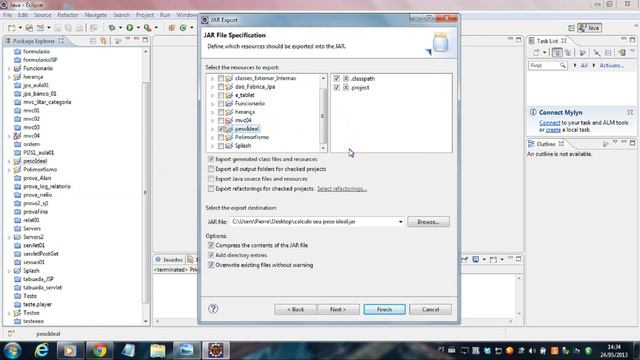Click the Task List new task icon

point(536,53)
